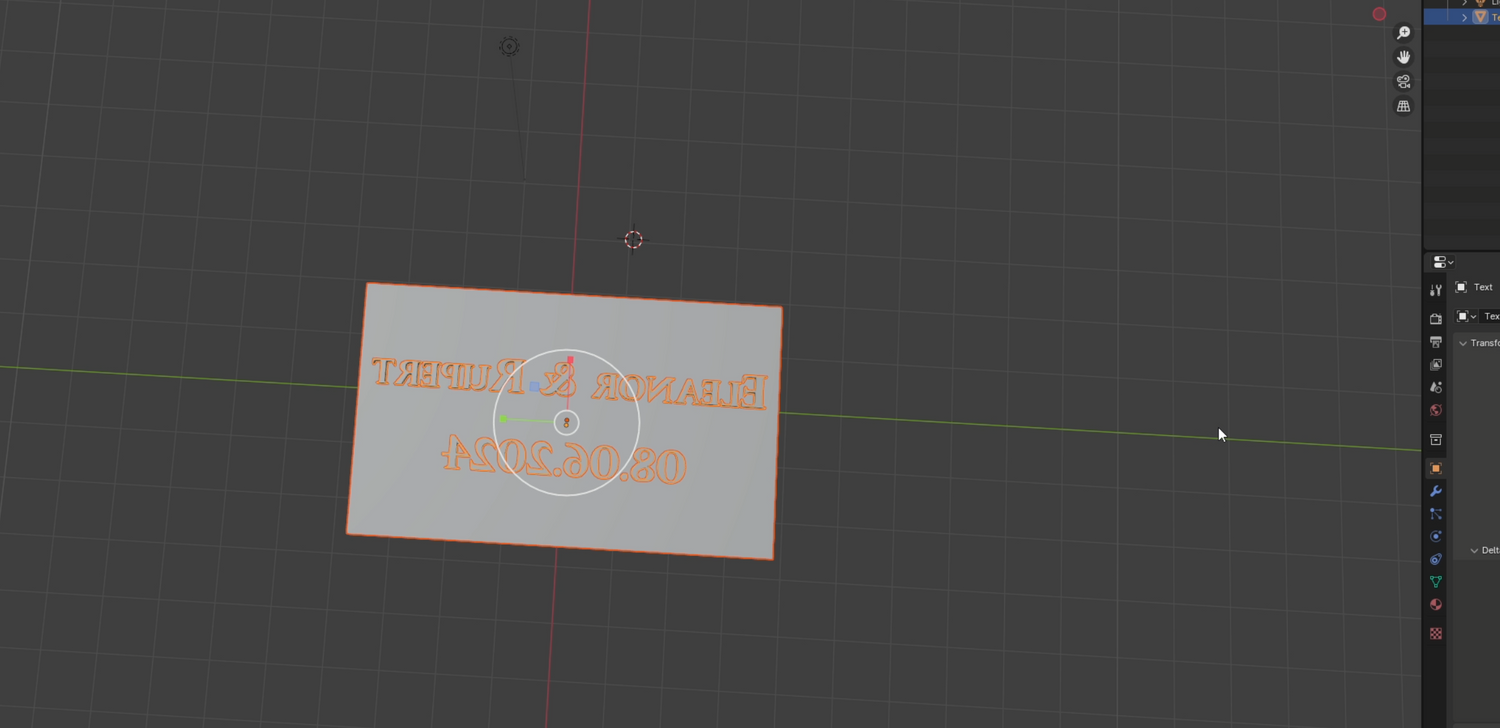The width and height of the screenshot is (1500, 728).
Task: Select the orange Object properties tab
Action: 1436,468
